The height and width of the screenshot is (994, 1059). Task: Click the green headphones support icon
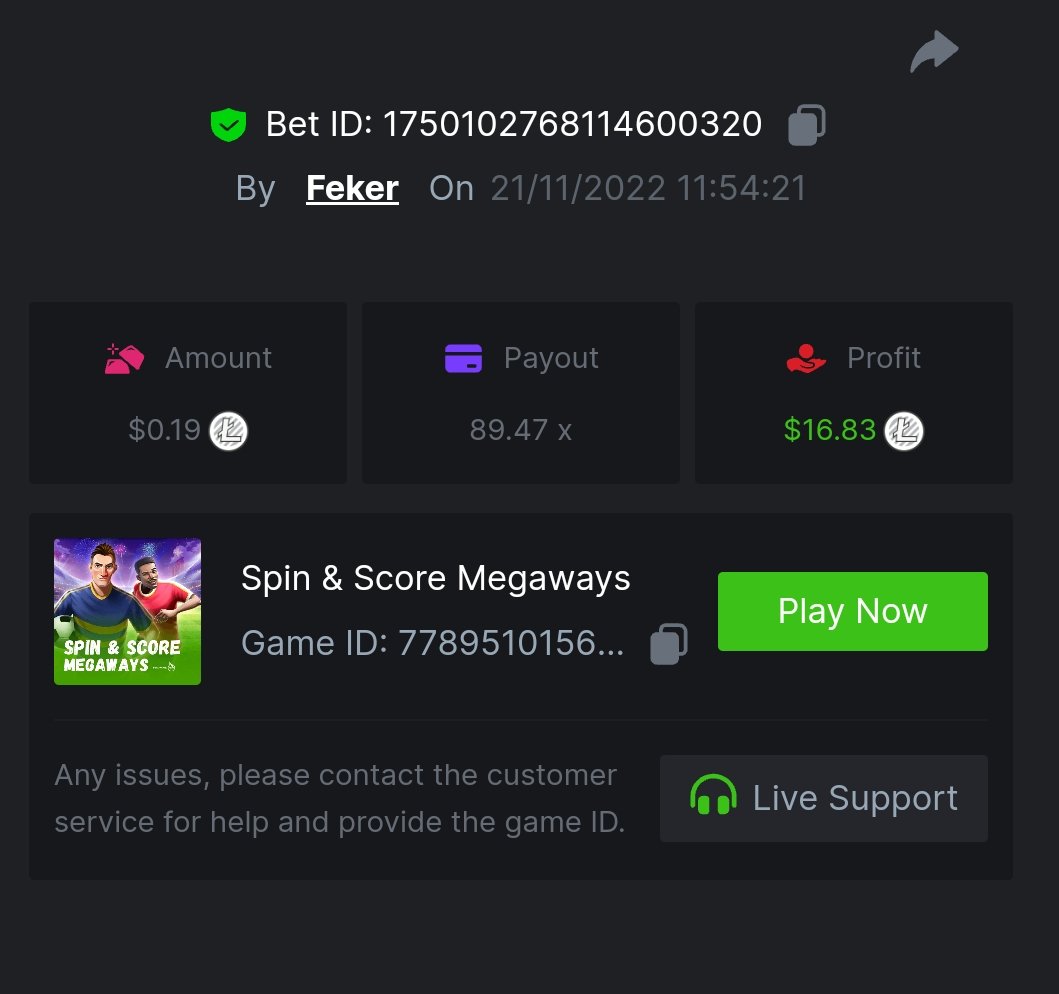[x=713, y=798]
